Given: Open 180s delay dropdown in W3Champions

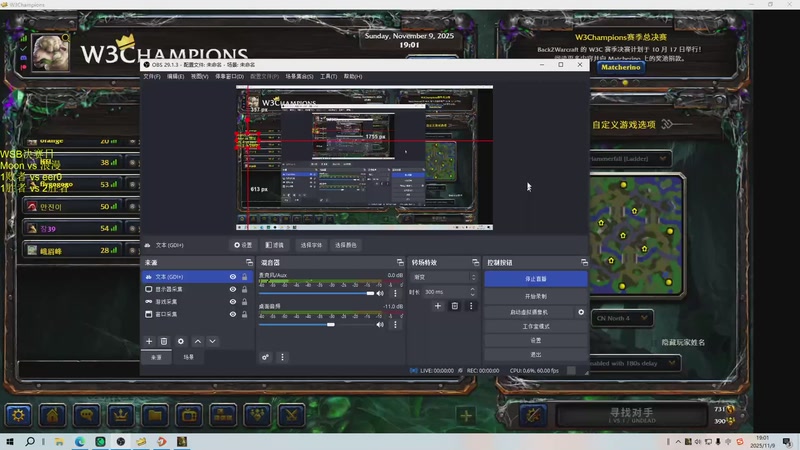Looking at the screenshot, I should (635, 363).
